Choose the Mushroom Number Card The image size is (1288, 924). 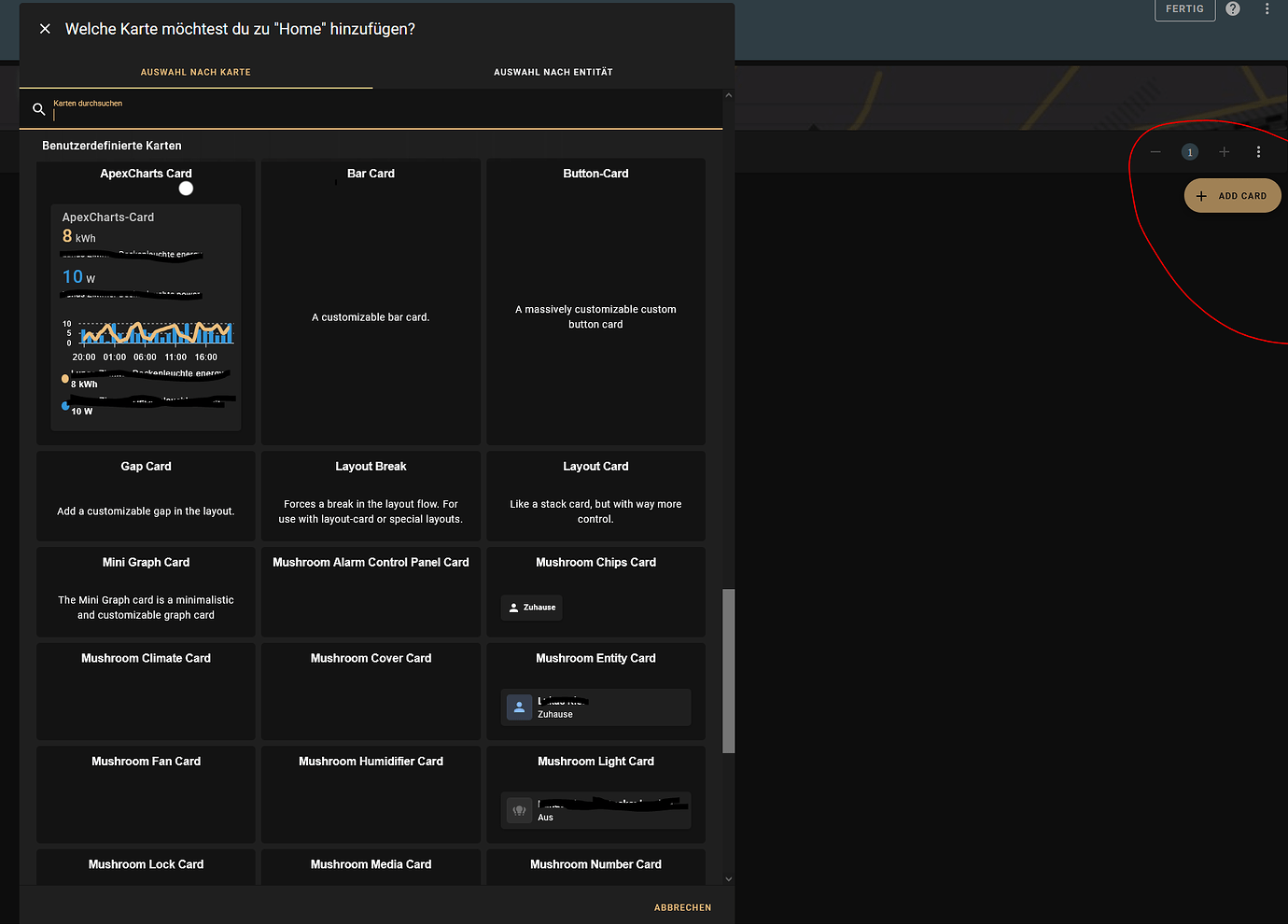pyautogui.click(x=595, y=867)
